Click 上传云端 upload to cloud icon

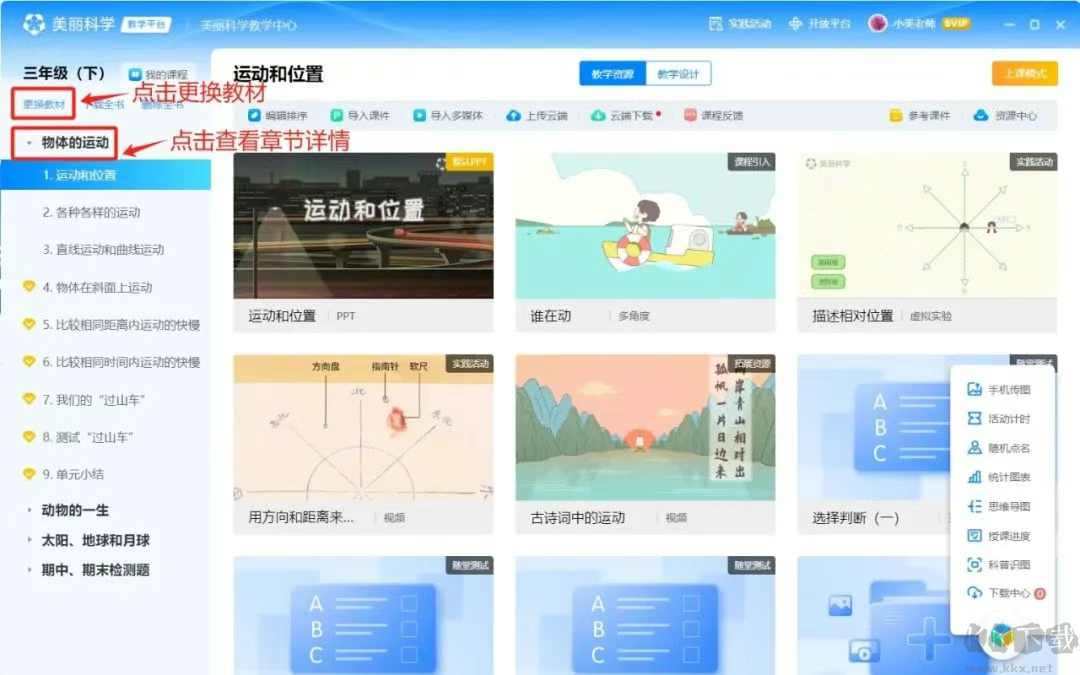point(514,115)
